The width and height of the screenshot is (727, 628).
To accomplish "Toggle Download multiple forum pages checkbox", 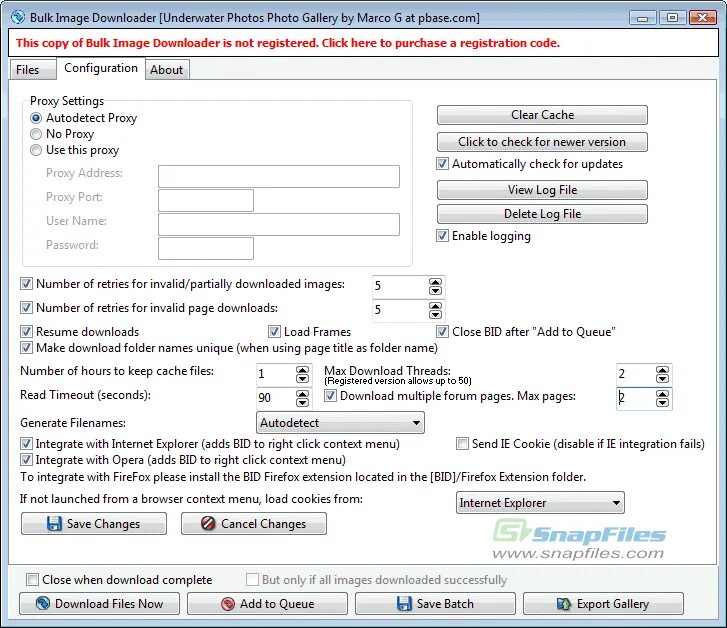I will pos(330,396).
